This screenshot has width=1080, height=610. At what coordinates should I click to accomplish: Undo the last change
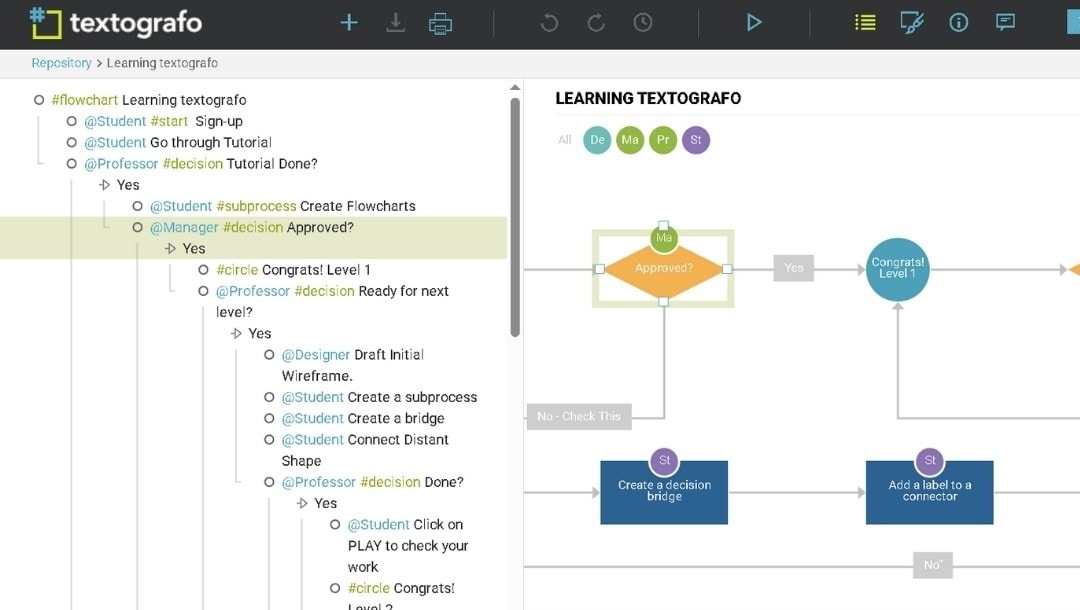(549, 23)
